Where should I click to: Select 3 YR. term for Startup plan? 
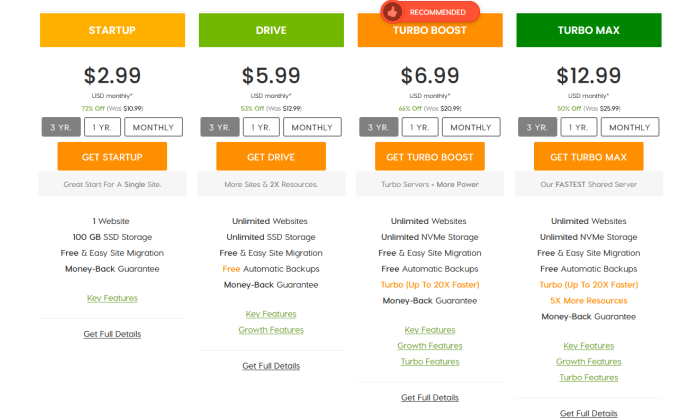click(60, 127)
